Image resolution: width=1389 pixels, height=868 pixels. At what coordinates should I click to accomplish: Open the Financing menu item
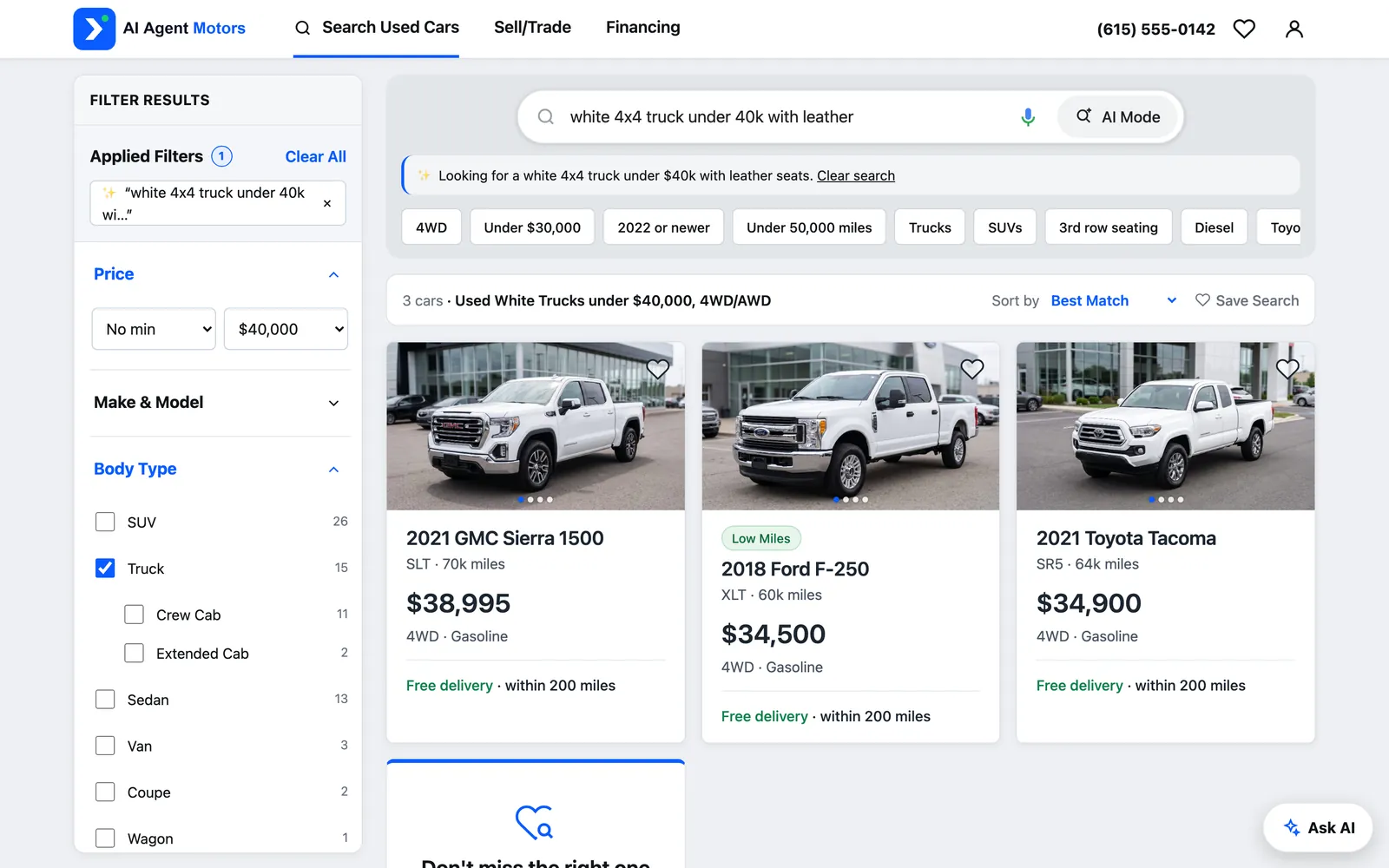pos(642,28)
